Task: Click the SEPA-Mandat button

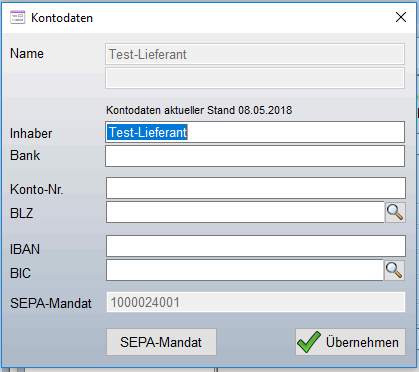Action: point(161,342)
